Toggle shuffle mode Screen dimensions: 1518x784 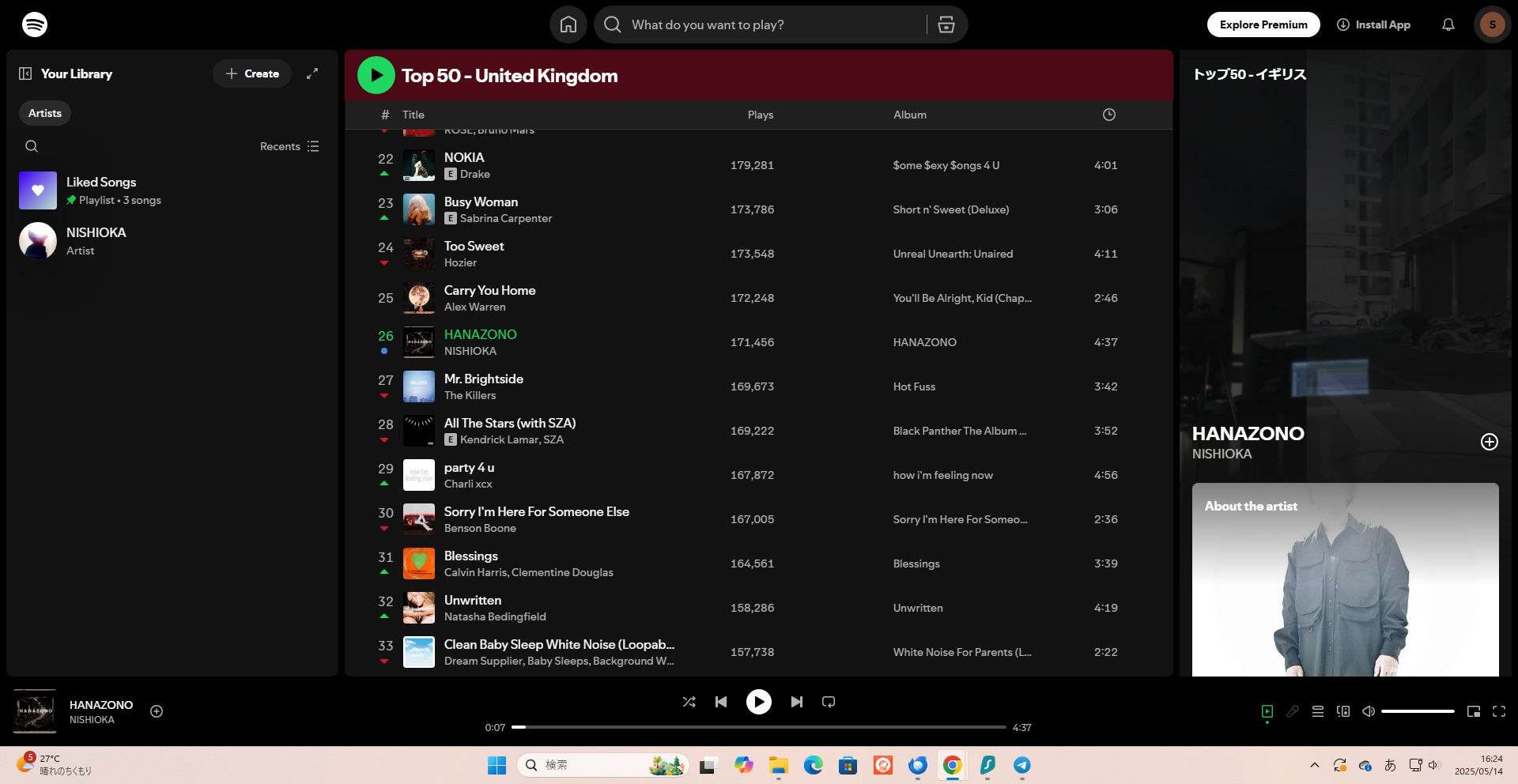pos(689,702)
